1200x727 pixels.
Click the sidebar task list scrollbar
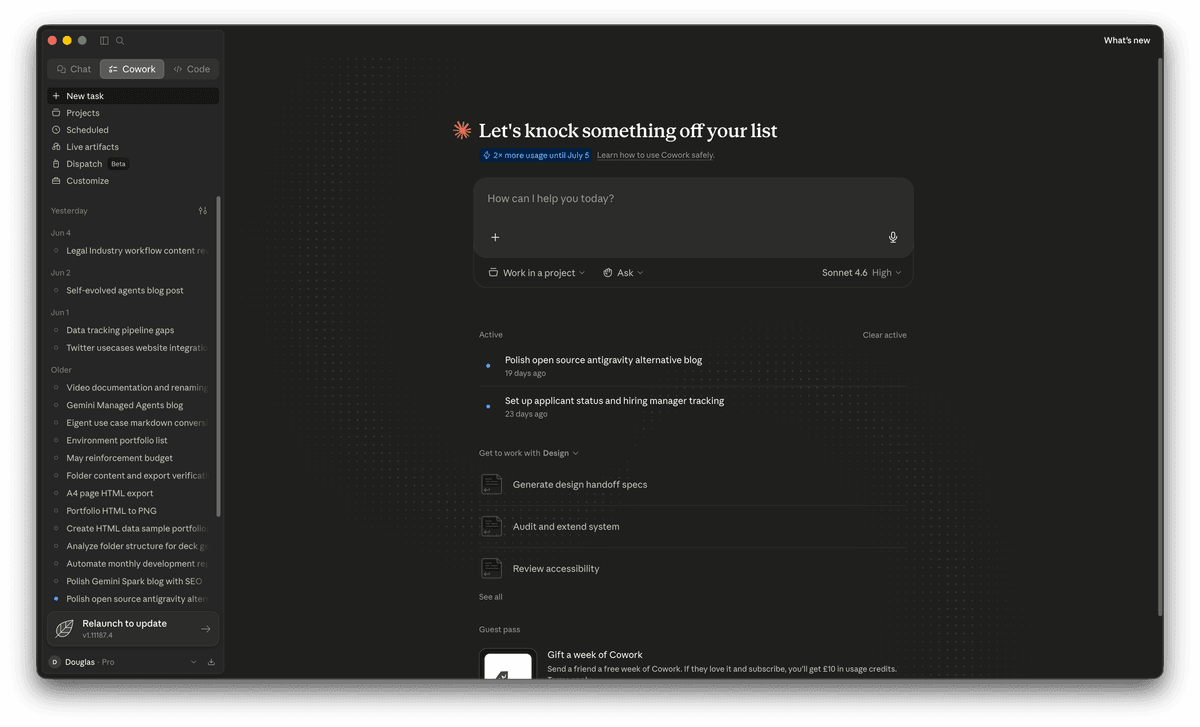pyautogui.click(x=218, y=355)
